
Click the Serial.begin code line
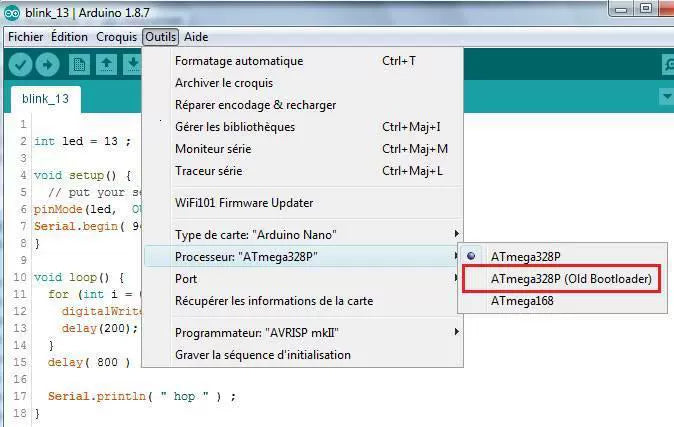87,226
